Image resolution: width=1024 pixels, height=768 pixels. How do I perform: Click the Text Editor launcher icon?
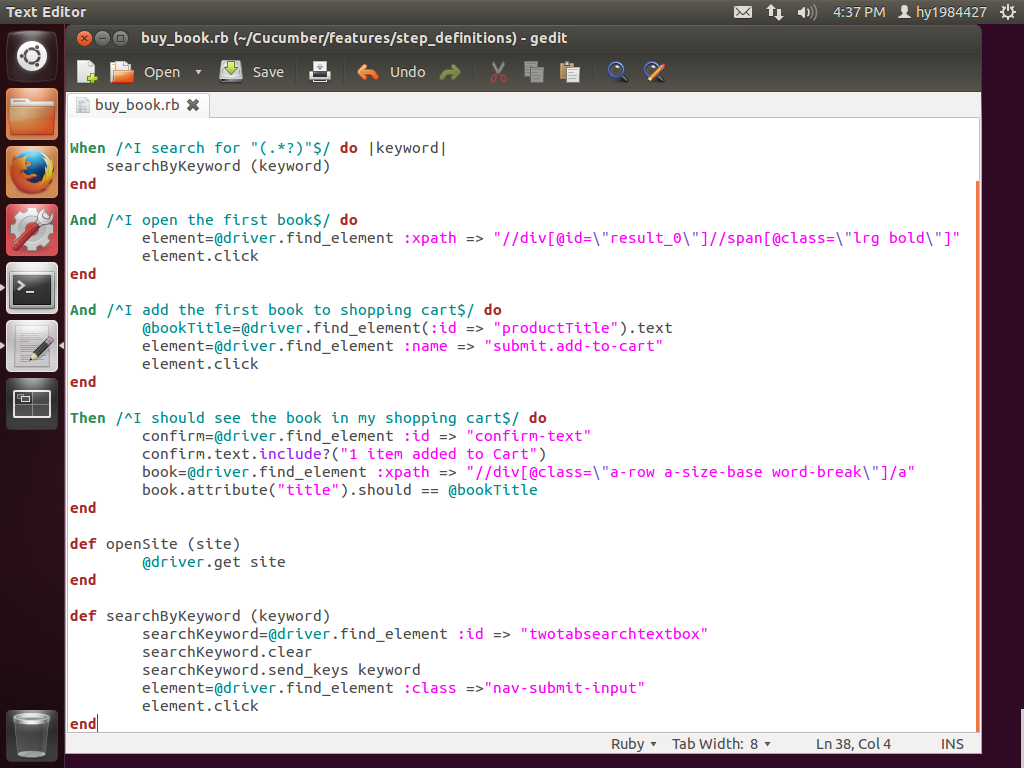click(x=32, y=346)
